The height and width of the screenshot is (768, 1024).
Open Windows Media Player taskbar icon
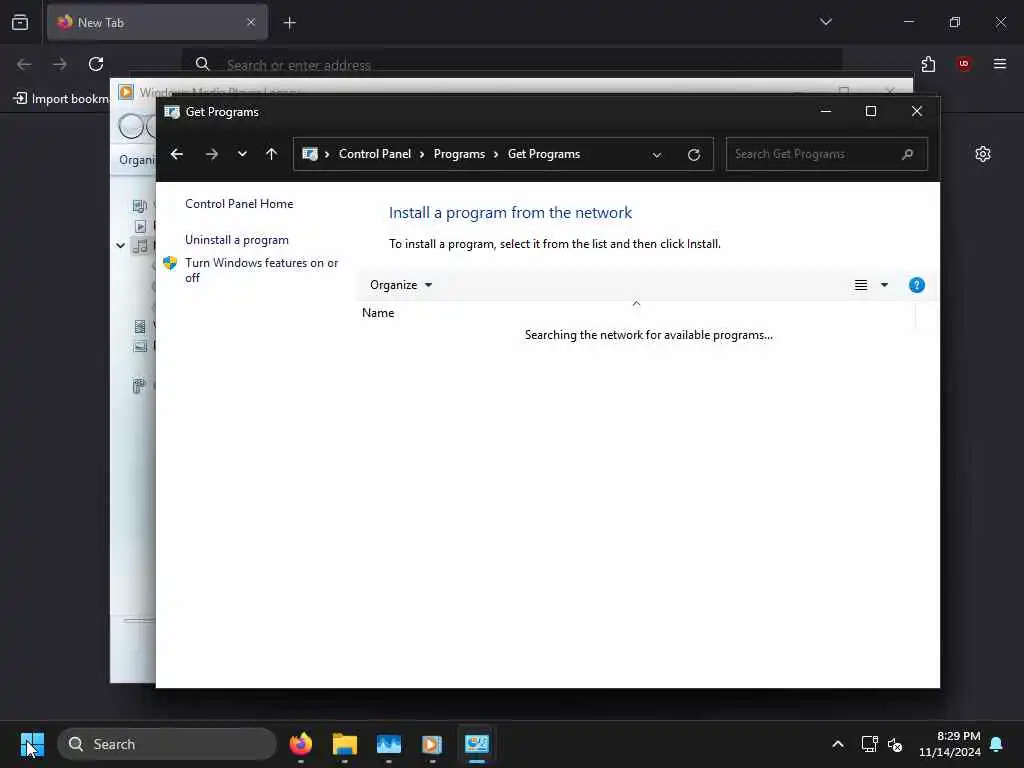[432, 744]
